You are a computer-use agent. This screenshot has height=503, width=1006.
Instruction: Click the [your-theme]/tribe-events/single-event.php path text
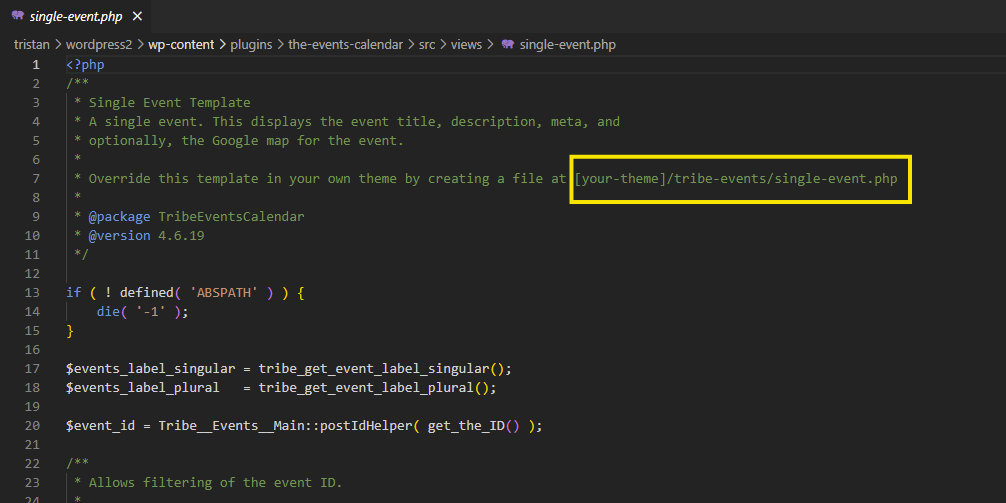[736, 178]
